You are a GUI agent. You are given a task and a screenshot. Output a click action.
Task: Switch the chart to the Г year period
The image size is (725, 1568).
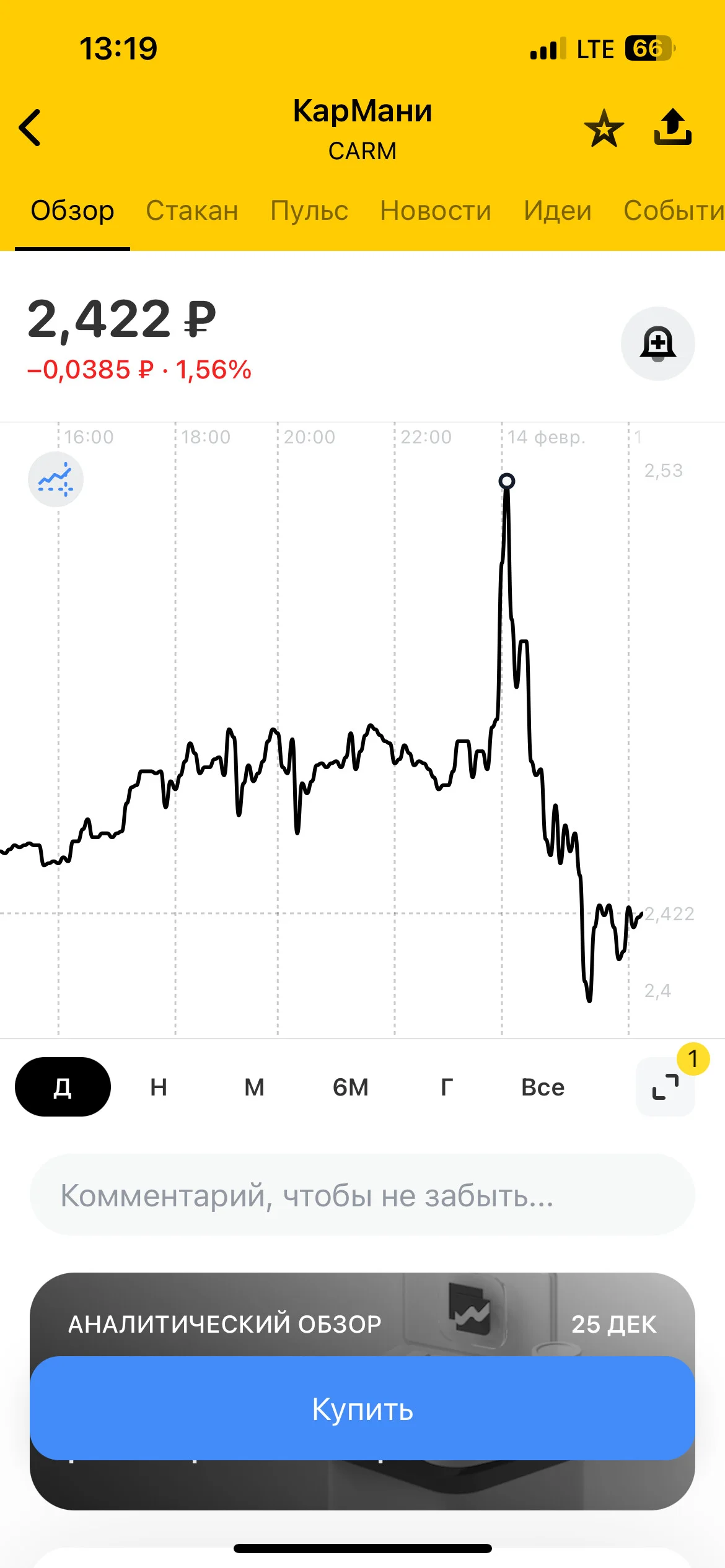pos(447,1087)
